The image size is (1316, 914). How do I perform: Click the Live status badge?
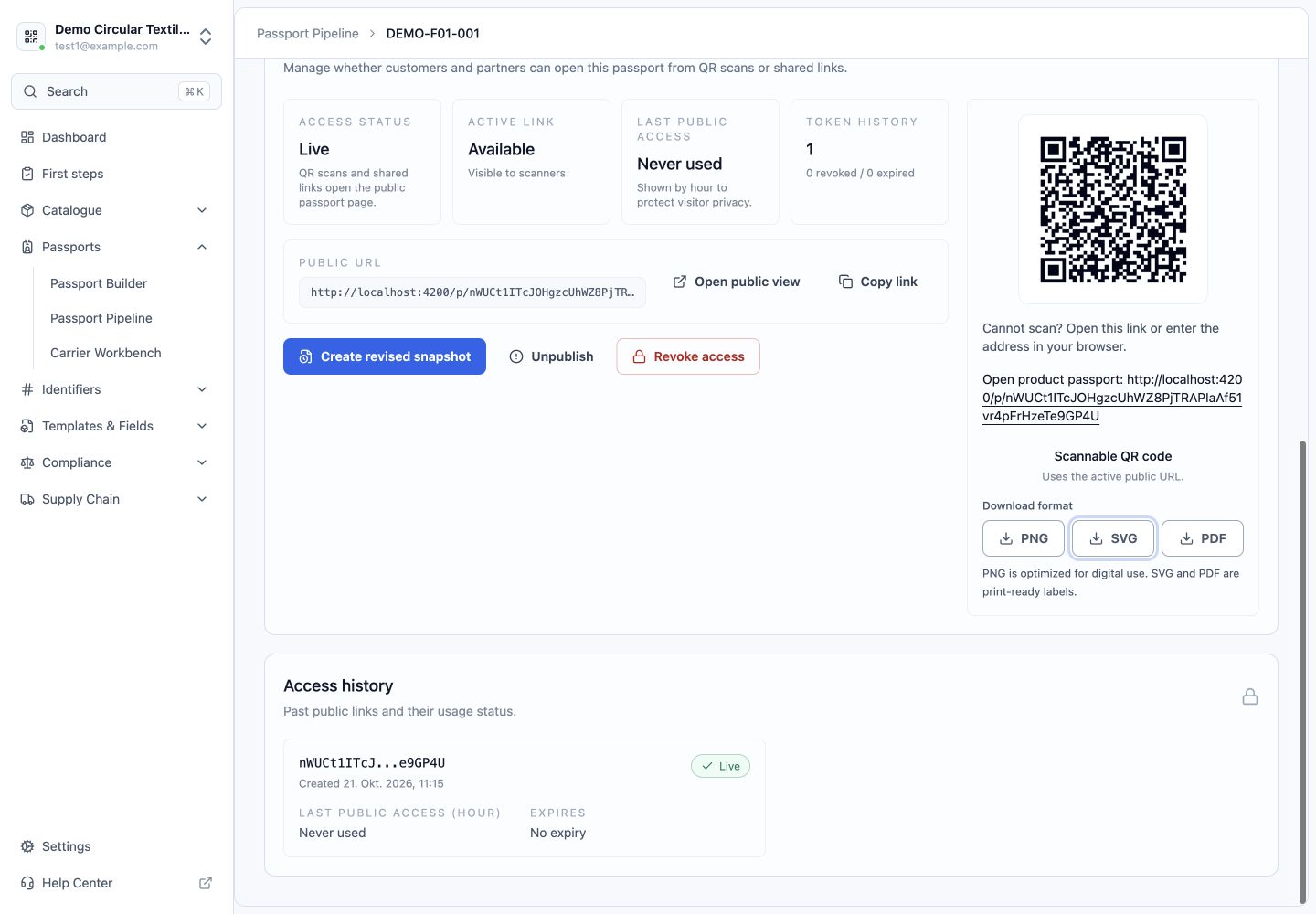(720, 766)
